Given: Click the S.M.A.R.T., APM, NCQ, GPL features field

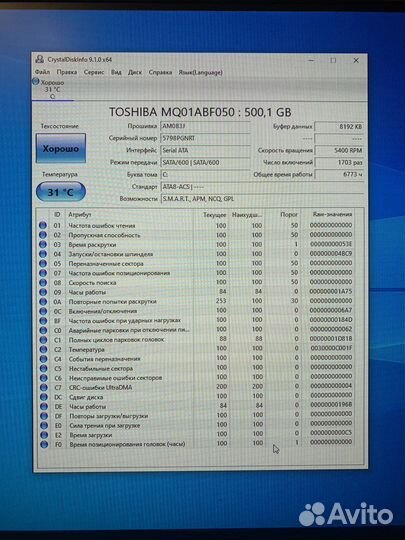Looking at the screenshot, I should (262, 199).
